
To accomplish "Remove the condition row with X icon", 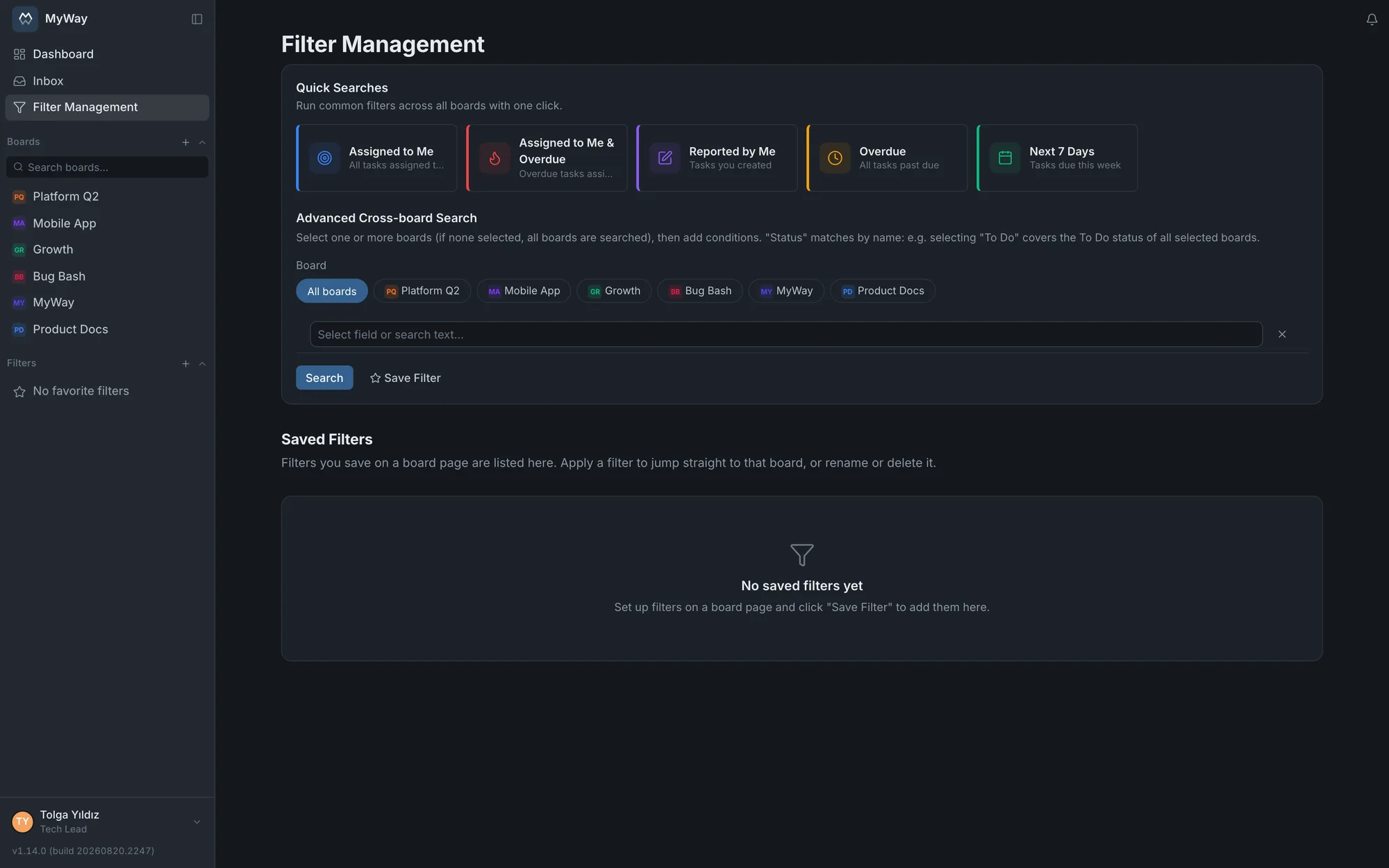I will (x=1282, y=335).
